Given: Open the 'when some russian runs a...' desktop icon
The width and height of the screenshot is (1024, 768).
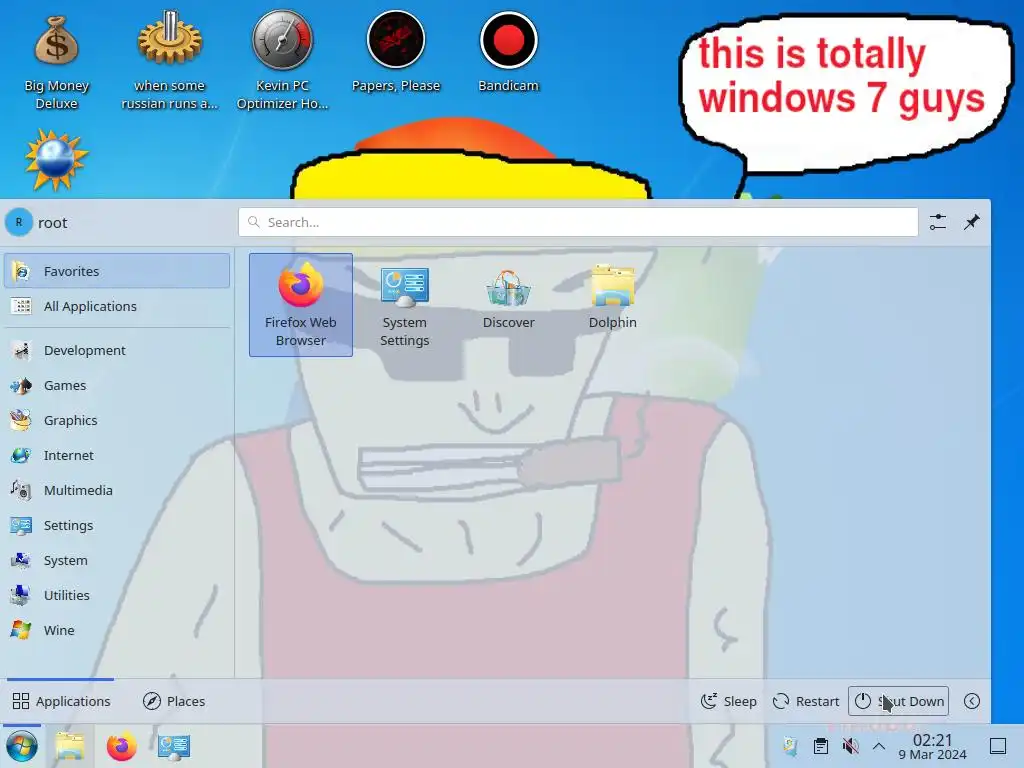Looking at the screenshot, I should click(x=169, y=61).
